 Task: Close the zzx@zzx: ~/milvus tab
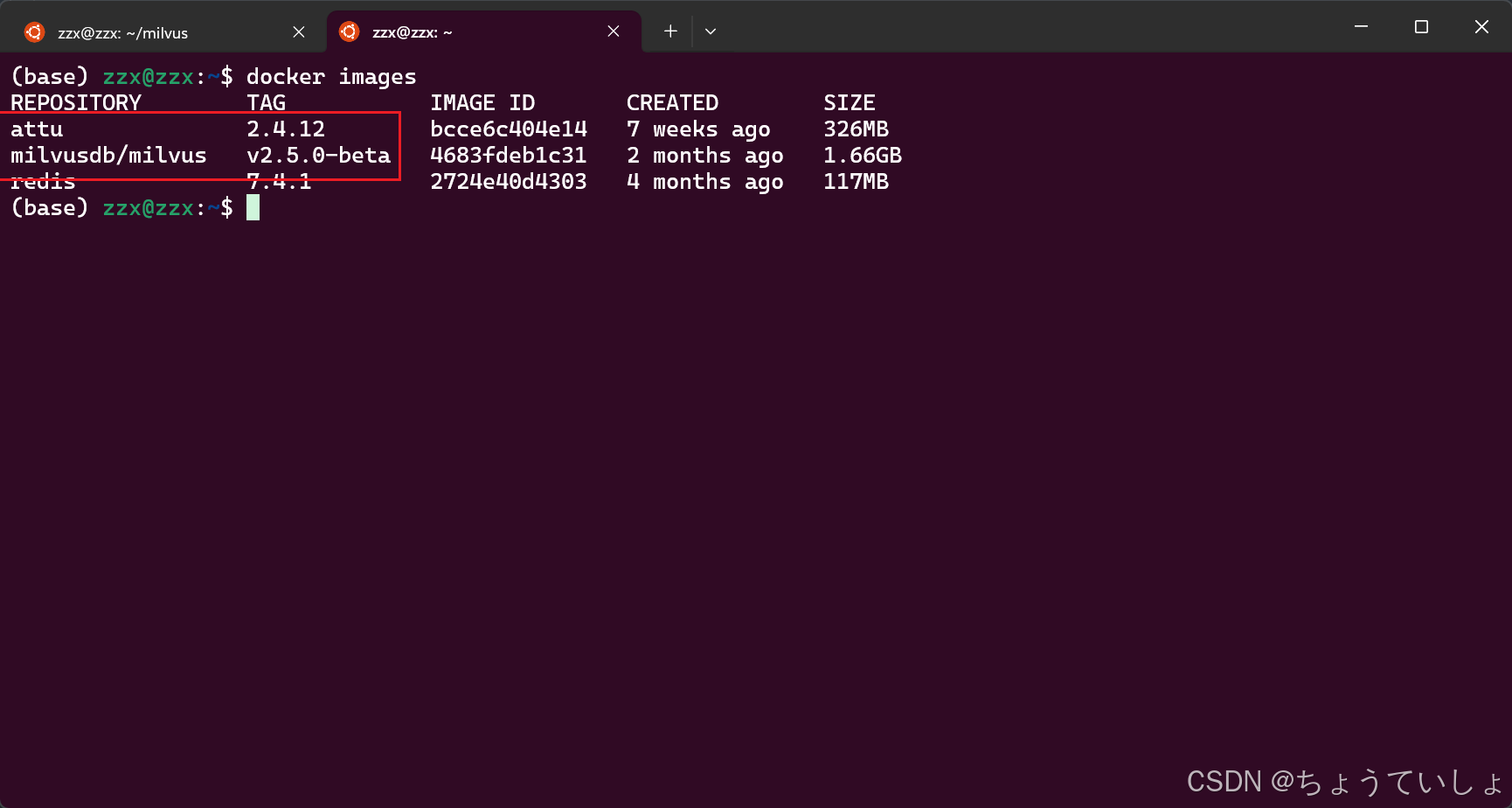point(299,32)
